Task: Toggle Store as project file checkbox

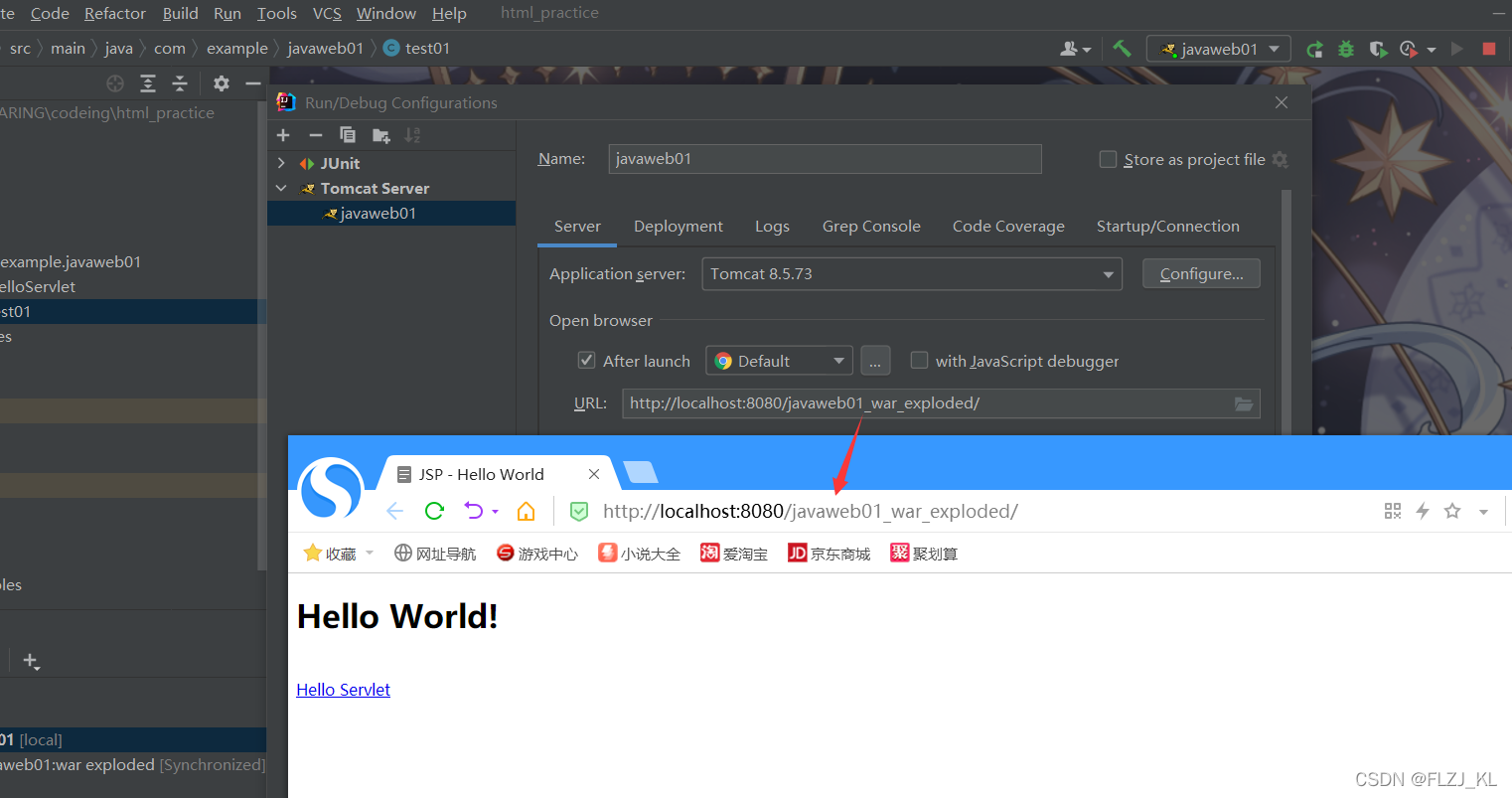Action: [1108, 159]
